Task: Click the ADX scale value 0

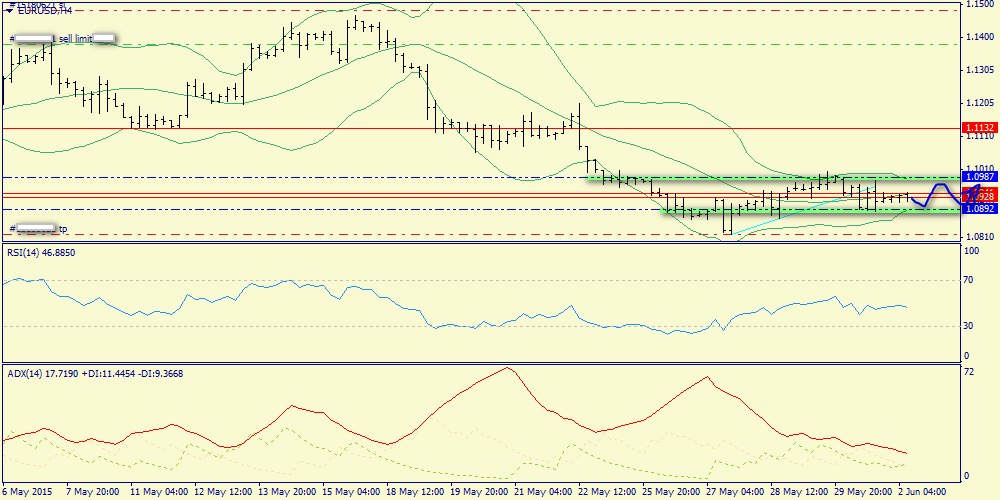Action: (x=967, y=476)
